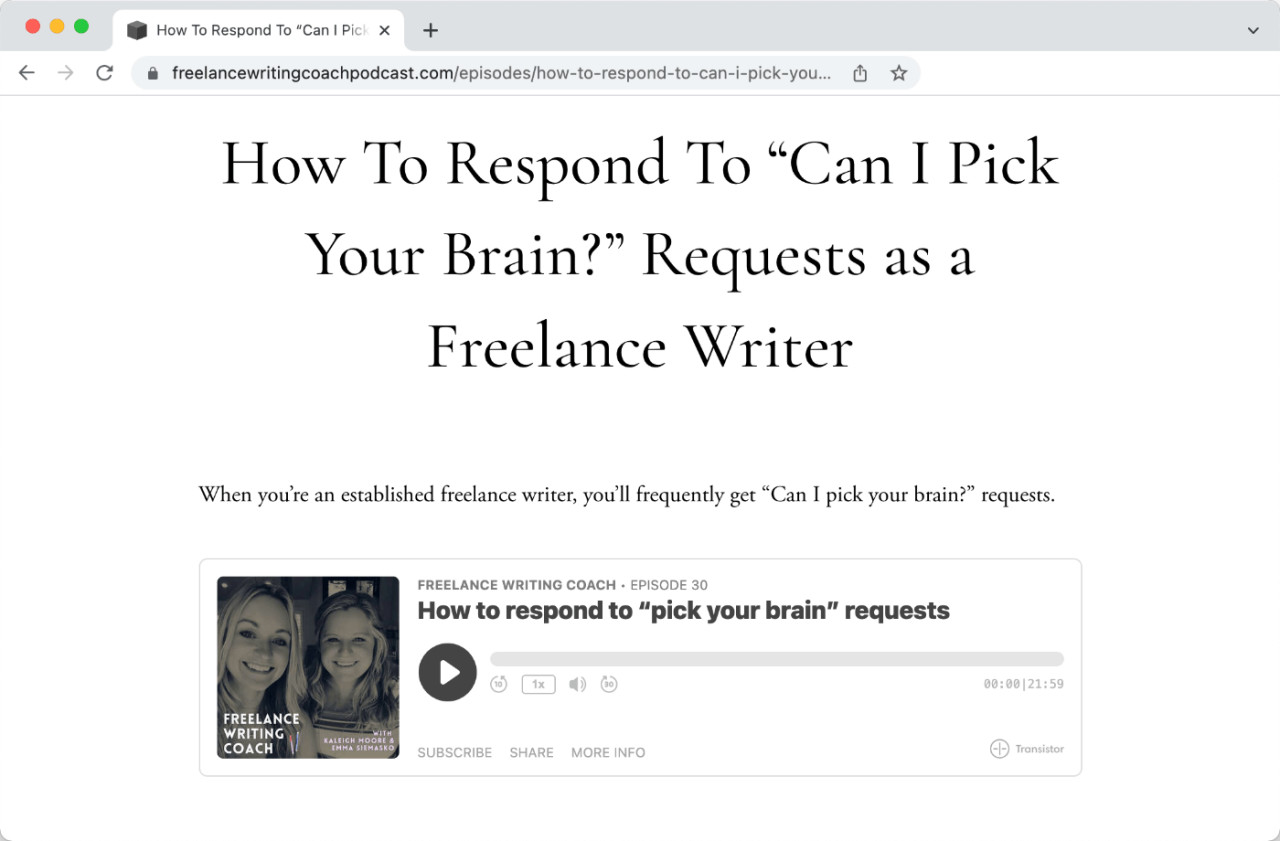
Task: Expand the MORE INFO section
Action: tap(607, 752)
